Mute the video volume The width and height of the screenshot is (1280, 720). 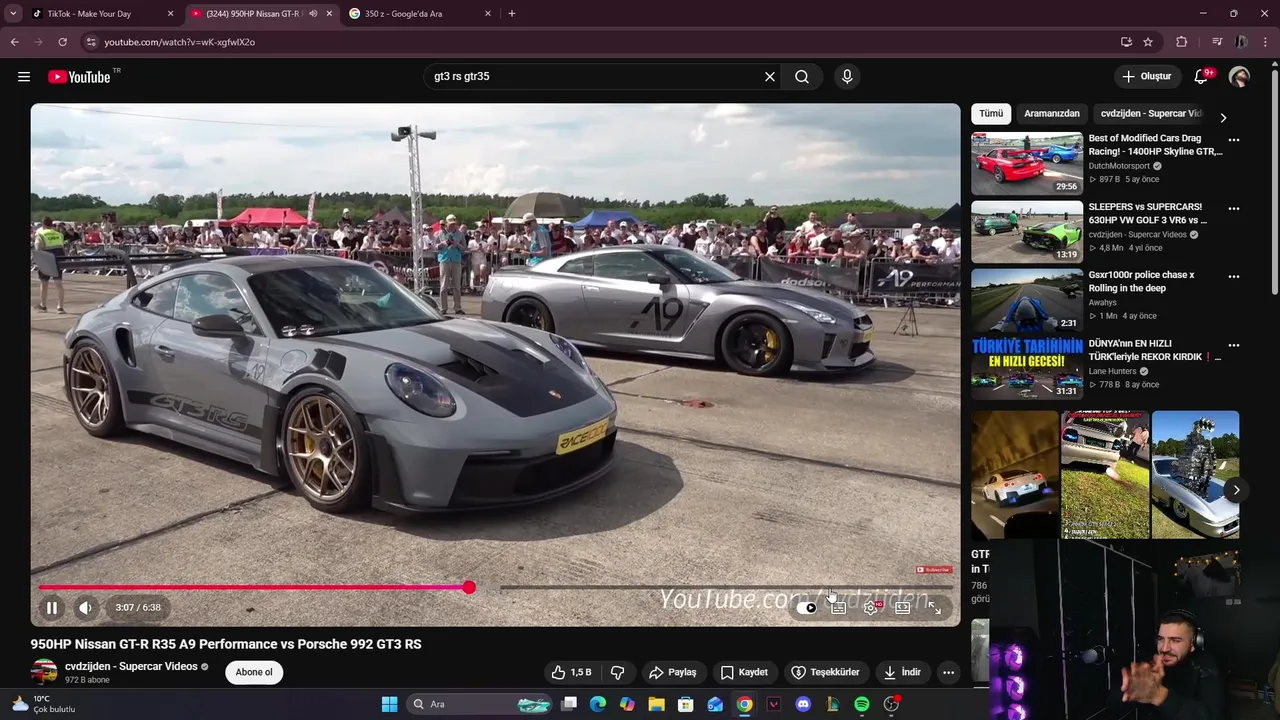86,607
